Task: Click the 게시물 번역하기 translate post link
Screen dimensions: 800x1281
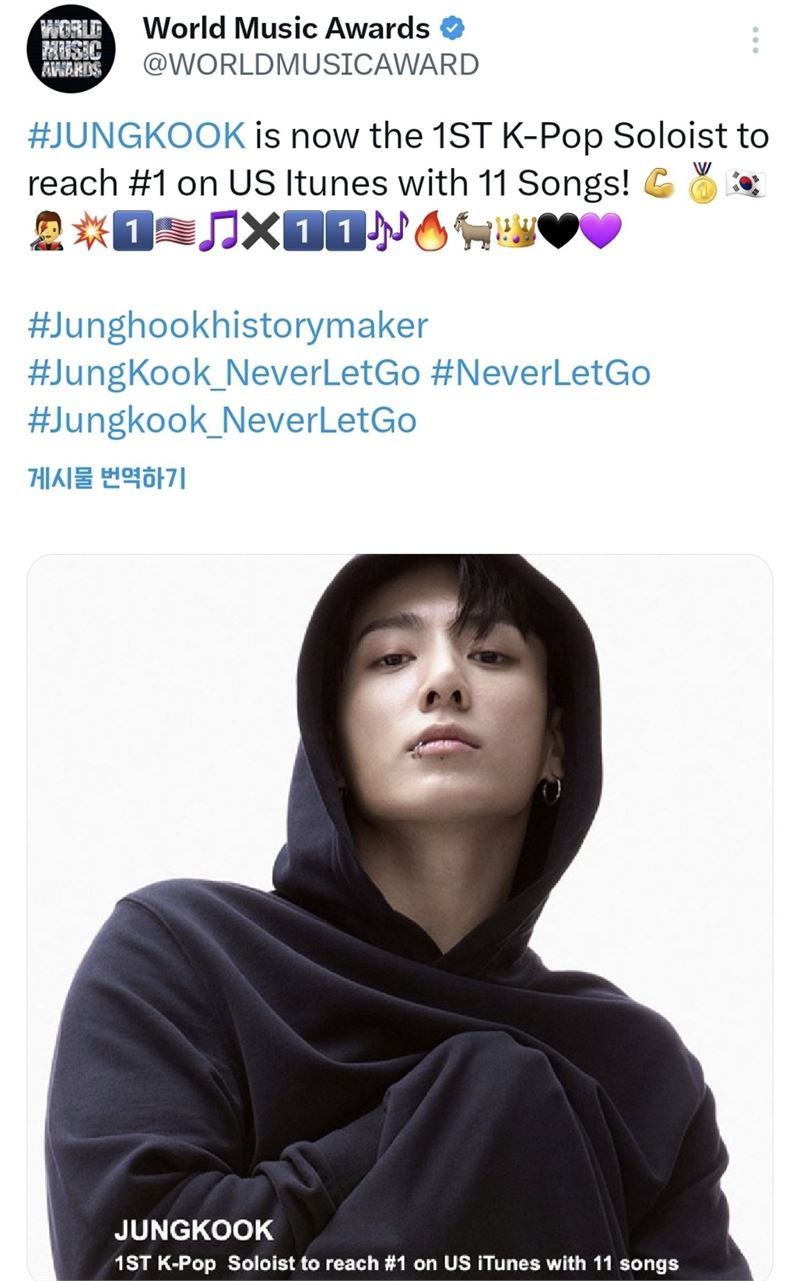Action: coord(107,477)
